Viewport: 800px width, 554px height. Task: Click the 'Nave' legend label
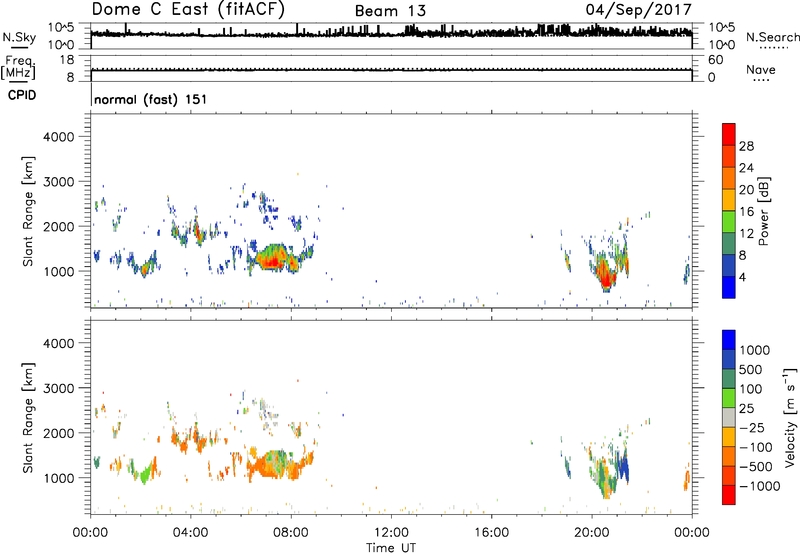761,69
